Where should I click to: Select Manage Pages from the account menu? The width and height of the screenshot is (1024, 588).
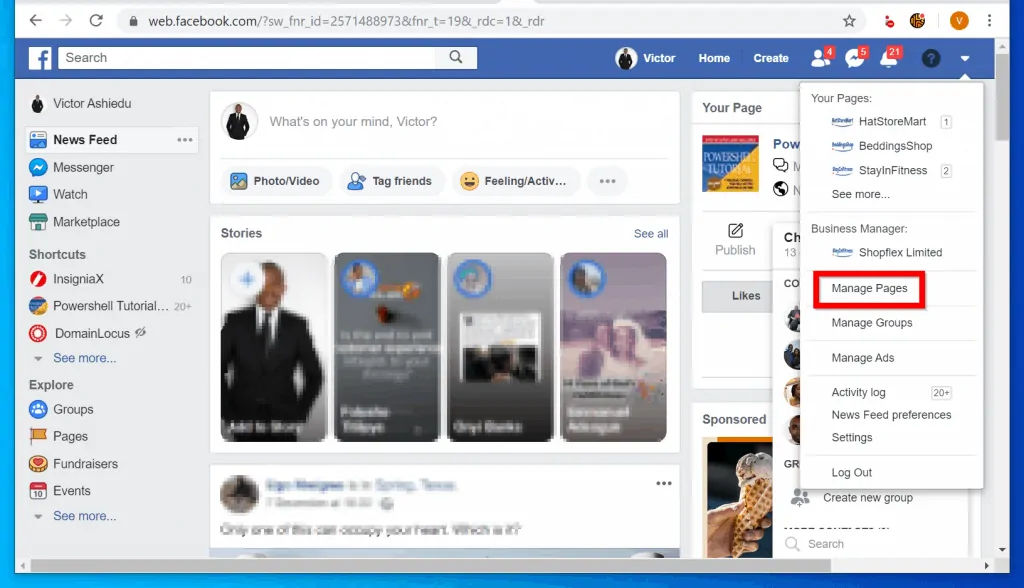coord(866,288)
